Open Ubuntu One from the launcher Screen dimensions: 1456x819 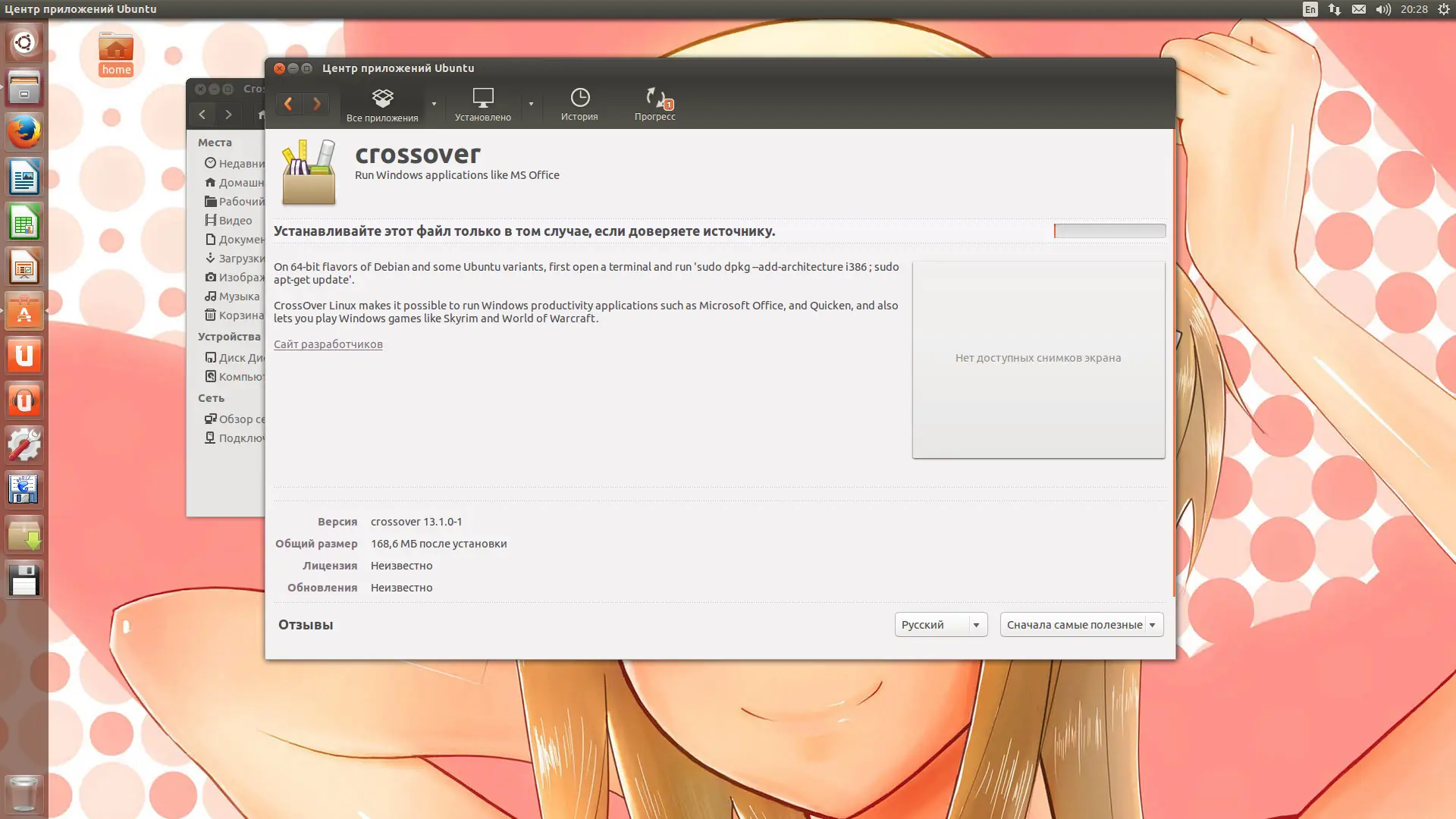[24, 356]
